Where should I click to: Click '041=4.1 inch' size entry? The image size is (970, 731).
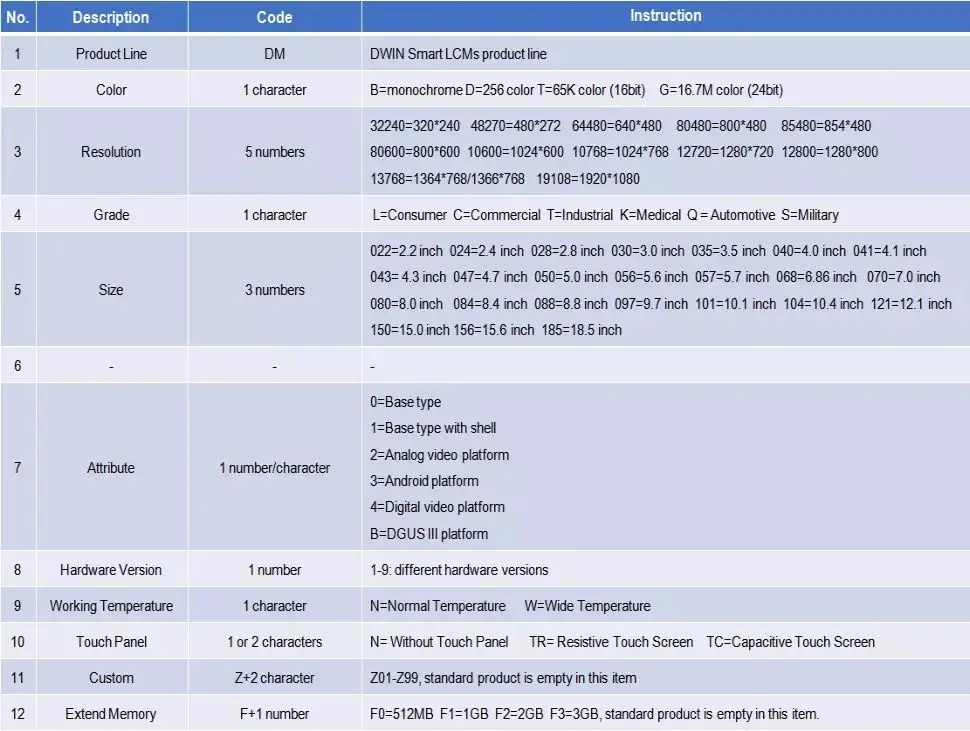(890, 250)
